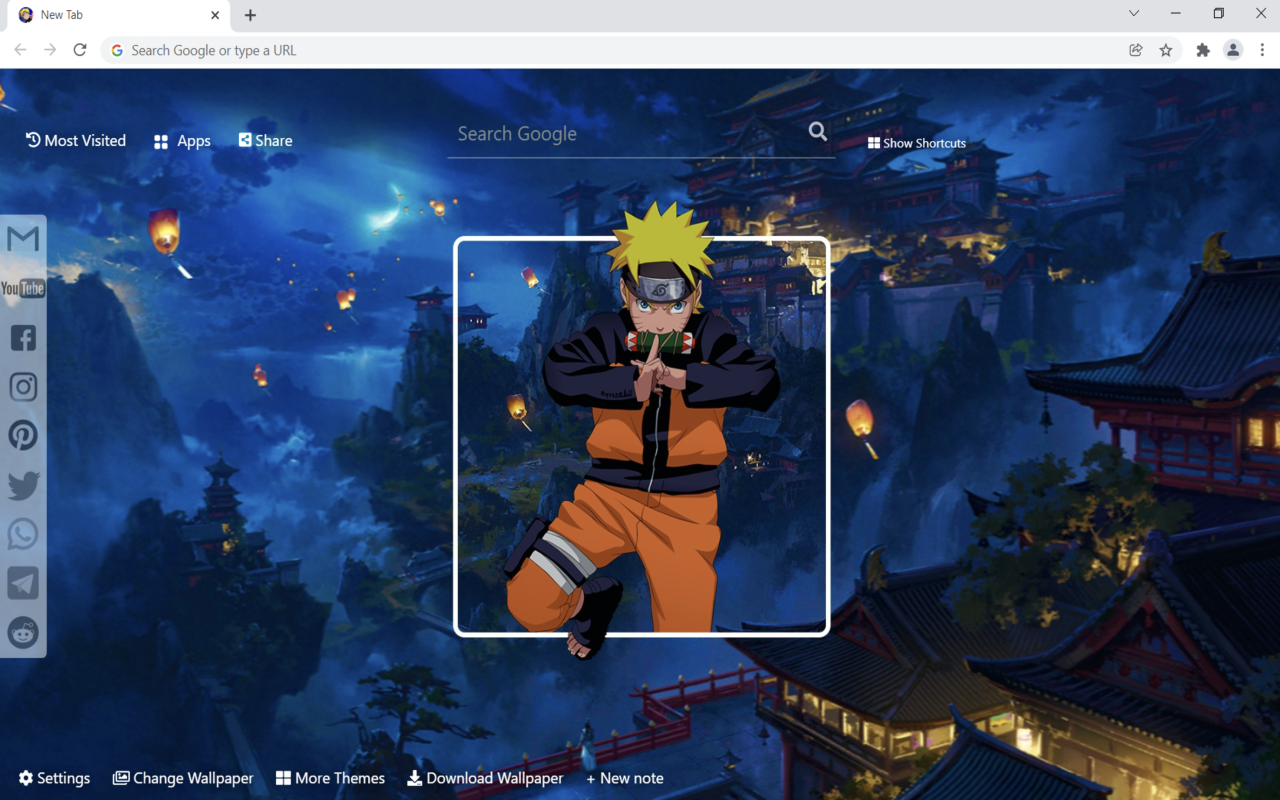Open Chrome's three-dot menu
This screenshot has height=800, width=1280.
coord(1263,50)
